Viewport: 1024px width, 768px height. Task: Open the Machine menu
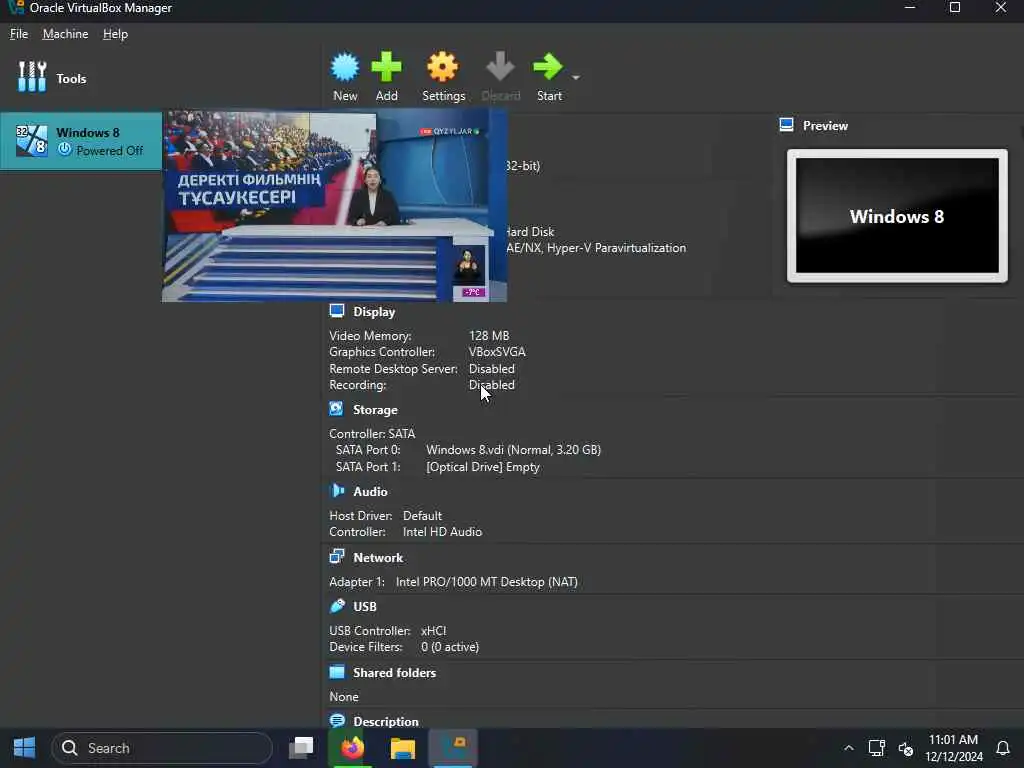click(65, 34)
